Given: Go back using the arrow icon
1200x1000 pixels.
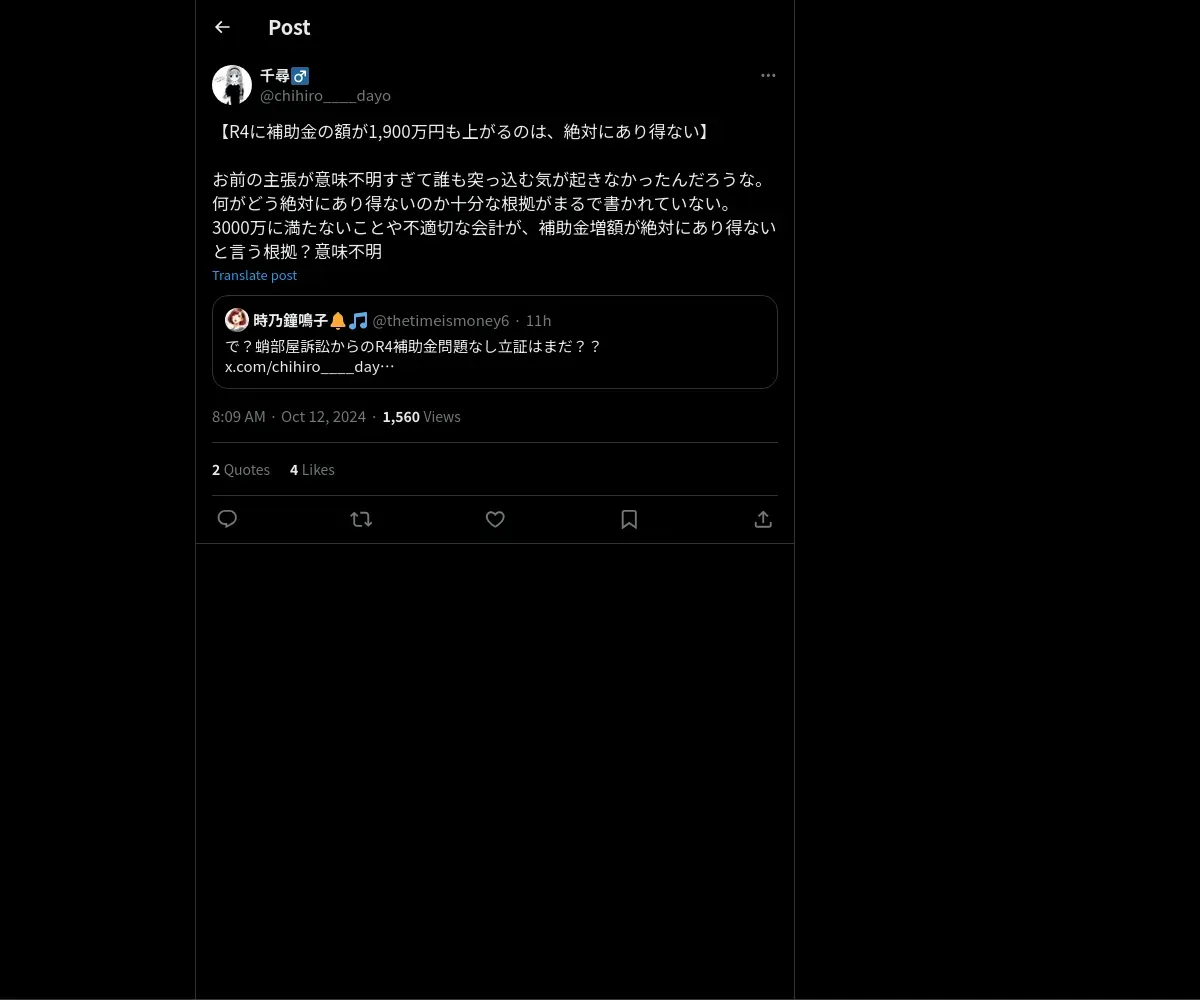Looking at the screenshot, I should pos(222,27).
